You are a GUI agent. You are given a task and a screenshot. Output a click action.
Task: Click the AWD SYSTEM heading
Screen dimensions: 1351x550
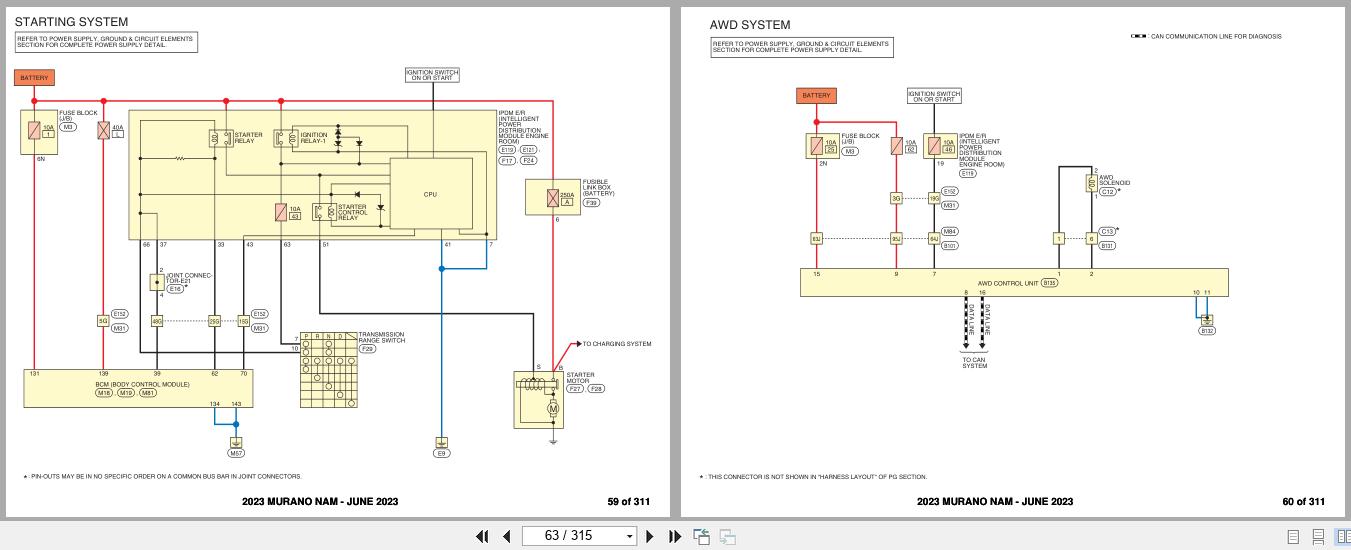pos(750,24)
